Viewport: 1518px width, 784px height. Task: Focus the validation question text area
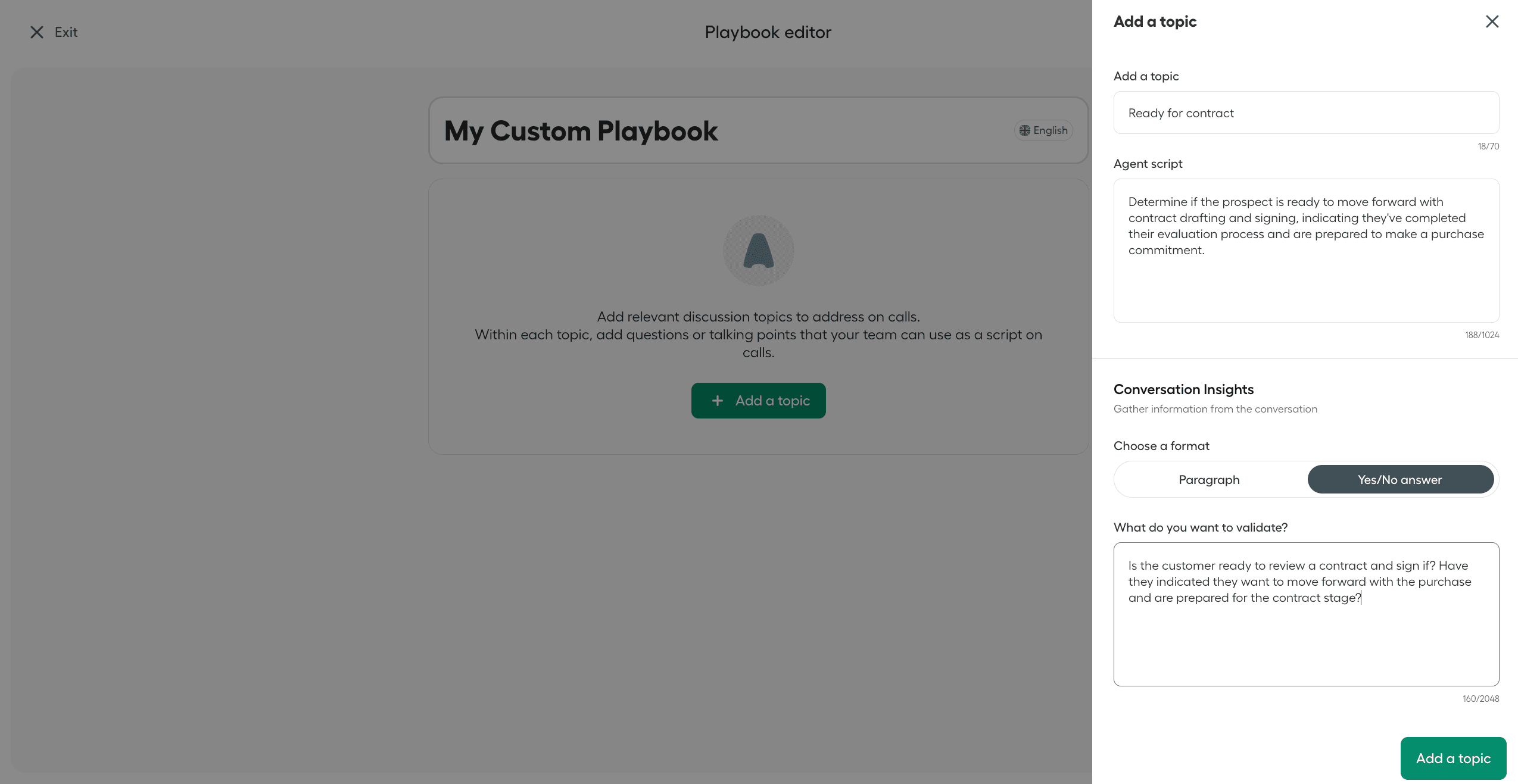(1305, 613)
